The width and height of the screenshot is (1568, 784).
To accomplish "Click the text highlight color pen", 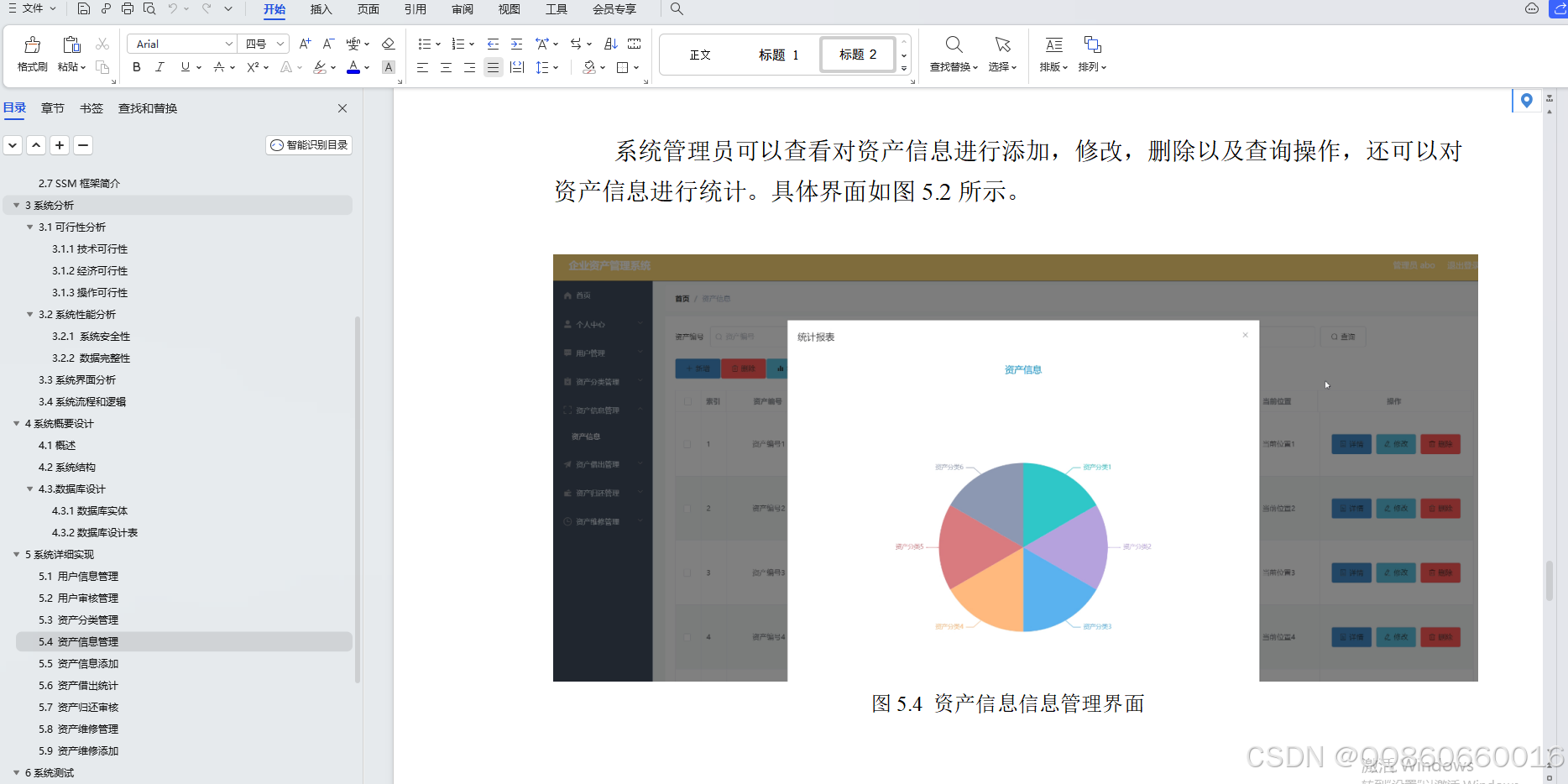I will point(320,67).
